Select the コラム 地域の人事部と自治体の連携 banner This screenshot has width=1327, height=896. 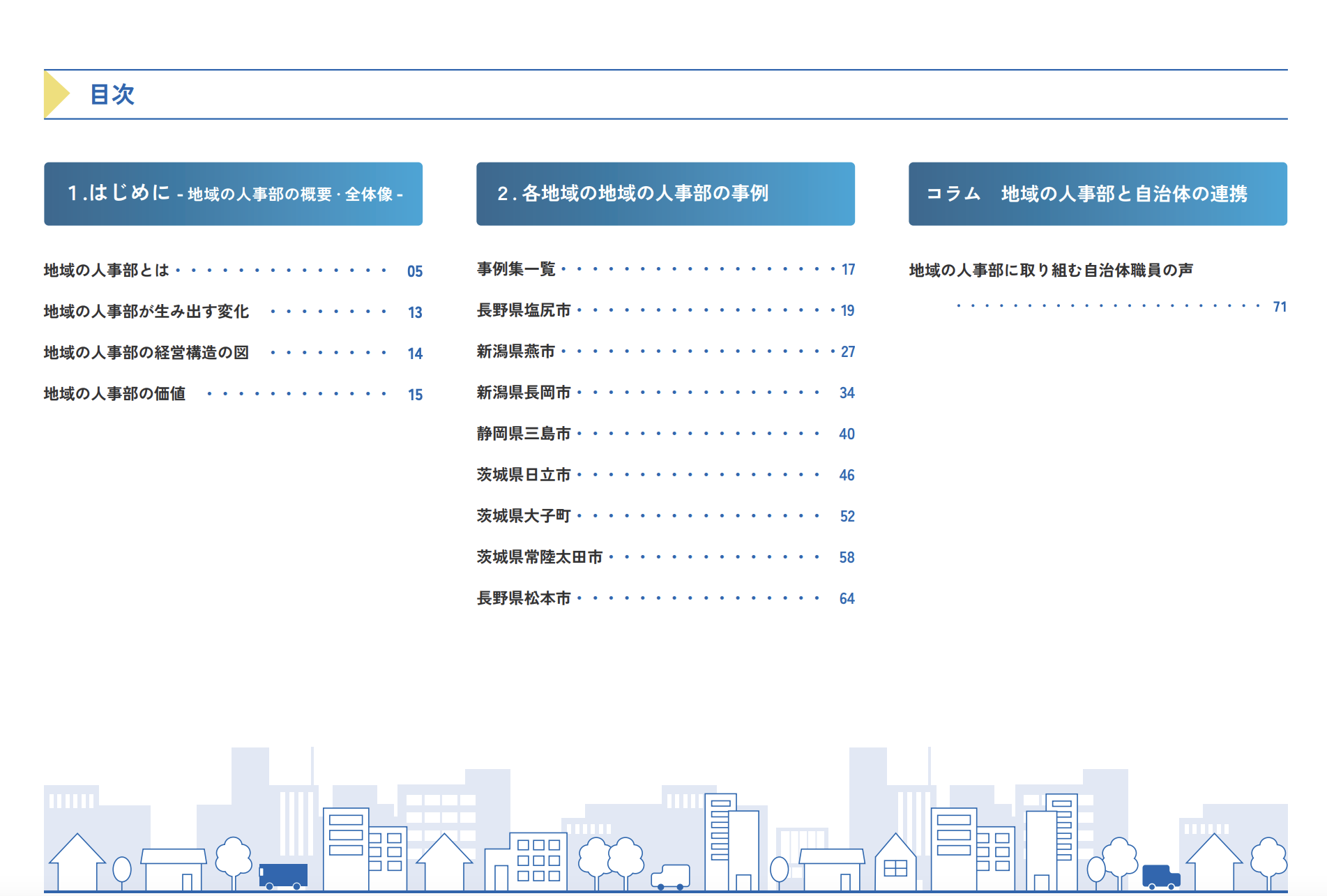click(x=1098, y=194)
